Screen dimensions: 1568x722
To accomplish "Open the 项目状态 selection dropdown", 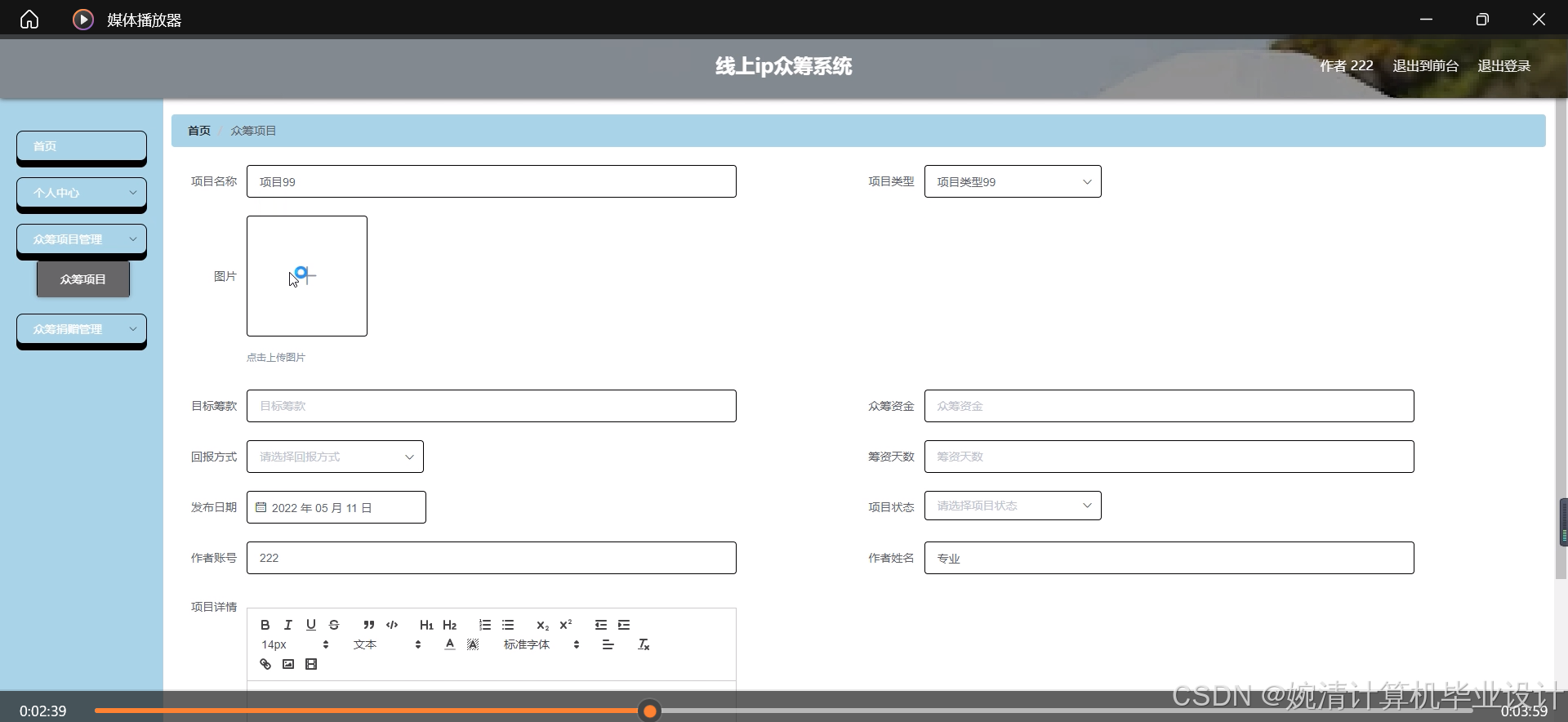I will (x=1013, y=506).
